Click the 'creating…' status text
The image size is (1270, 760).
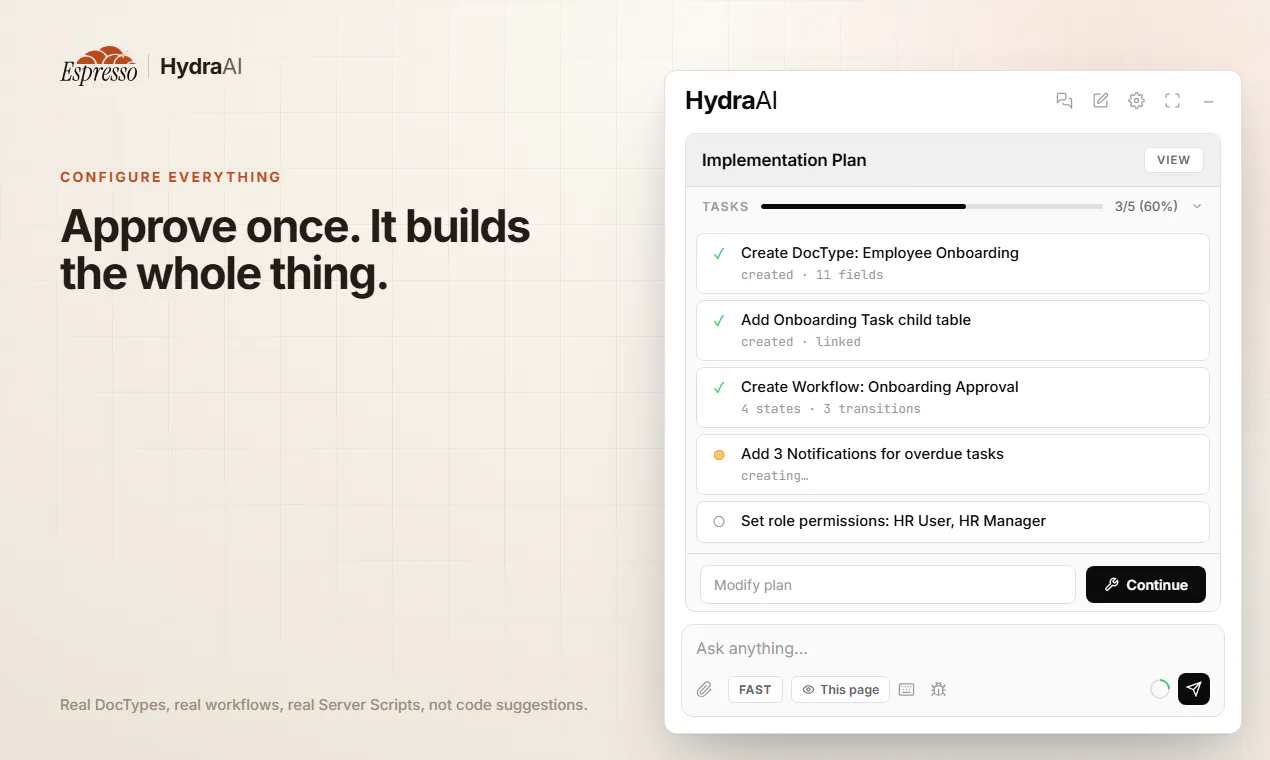(x=774, y=475)
